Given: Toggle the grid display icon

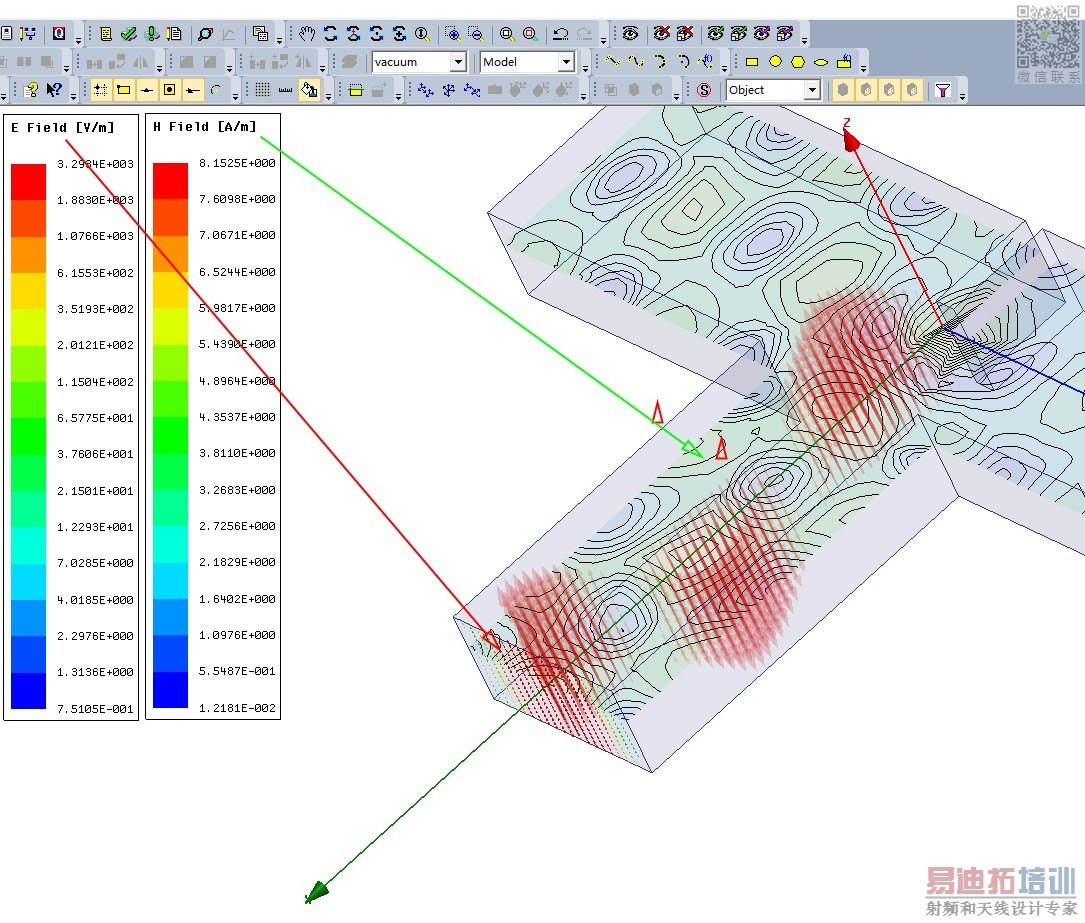Looking at the screenshot, I should [x=261, y=90].
